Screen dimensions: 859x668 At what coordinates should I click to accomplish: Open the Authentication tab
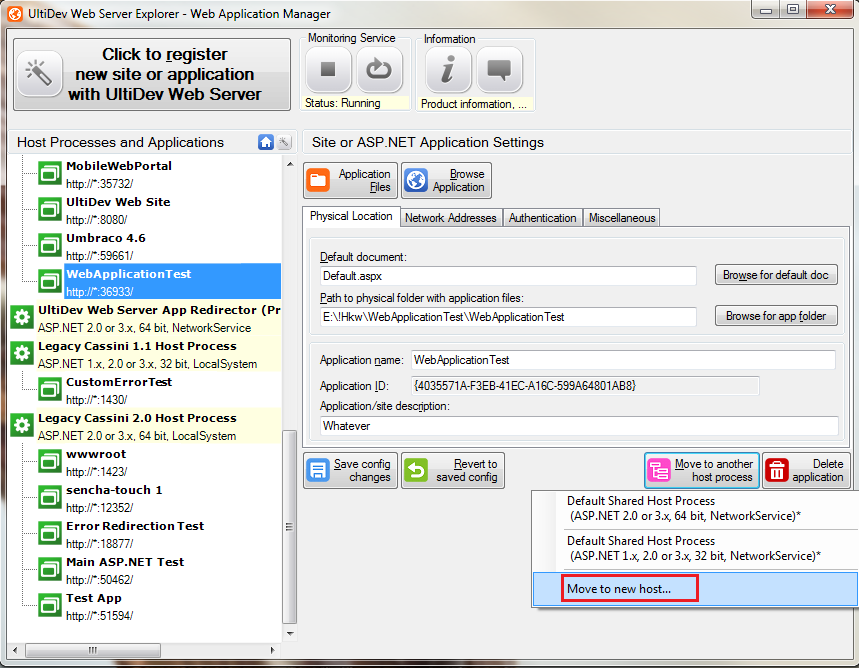coord(542,218)
